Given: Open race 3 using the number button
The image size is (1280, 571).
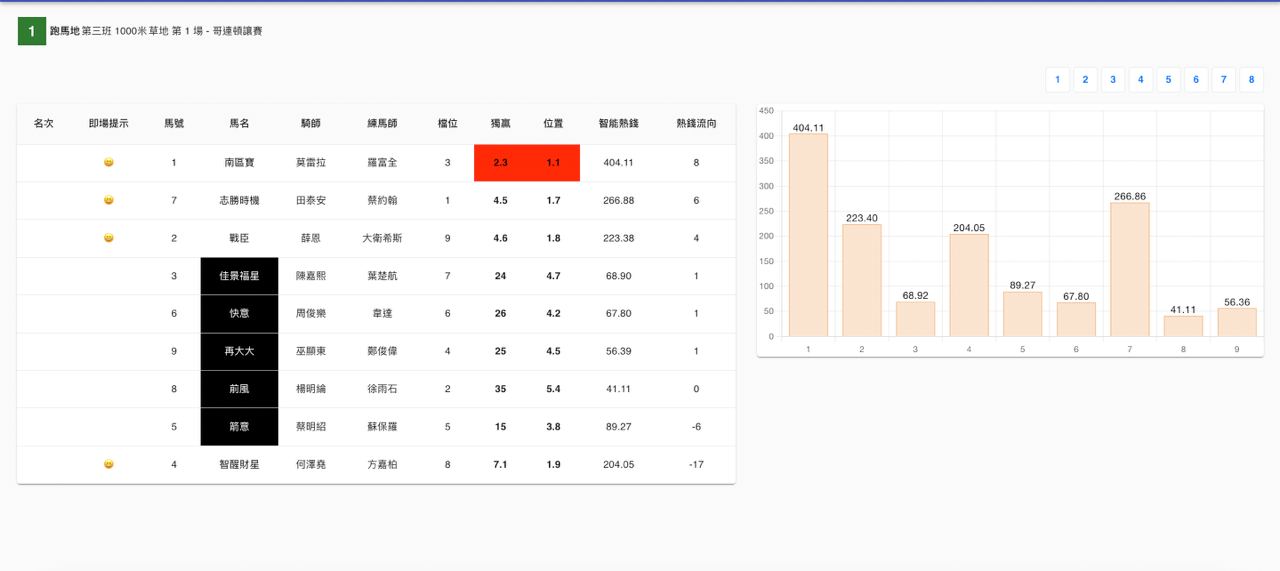Looking at the screenshot, I should click(1113, 80).
